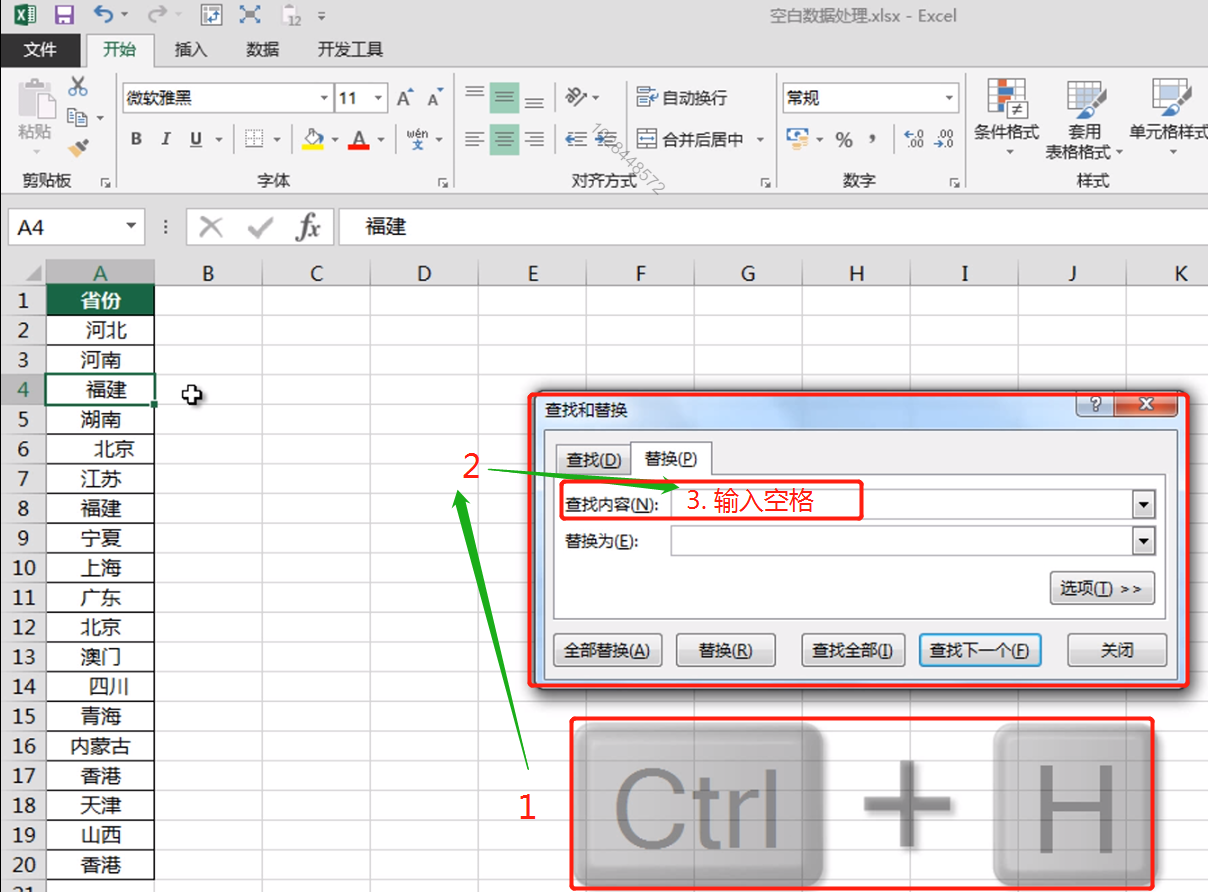
Task: Click the Copy icon in clipboard group
Action: pyautogui.click(x=77, y=117)
